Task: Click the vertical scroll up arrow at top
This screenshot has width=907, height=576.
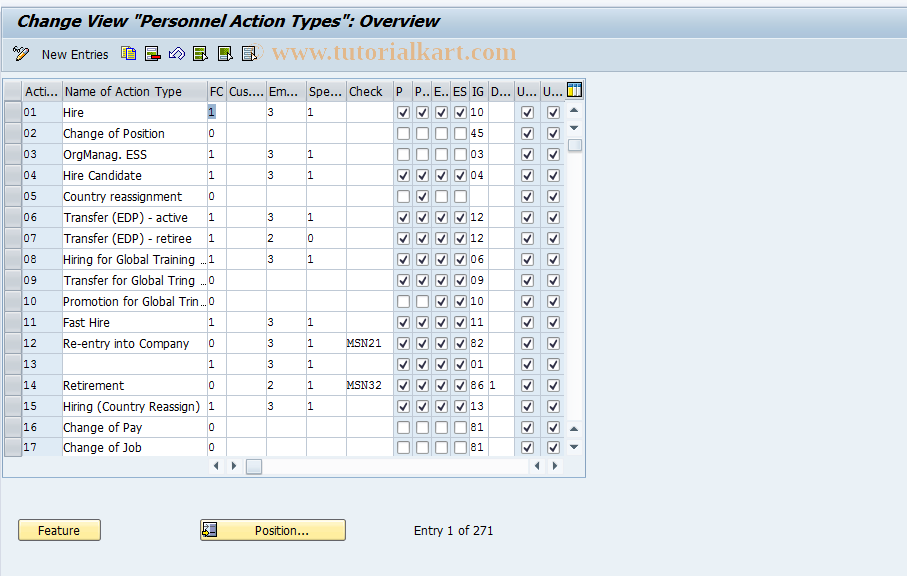Action: 574,110
